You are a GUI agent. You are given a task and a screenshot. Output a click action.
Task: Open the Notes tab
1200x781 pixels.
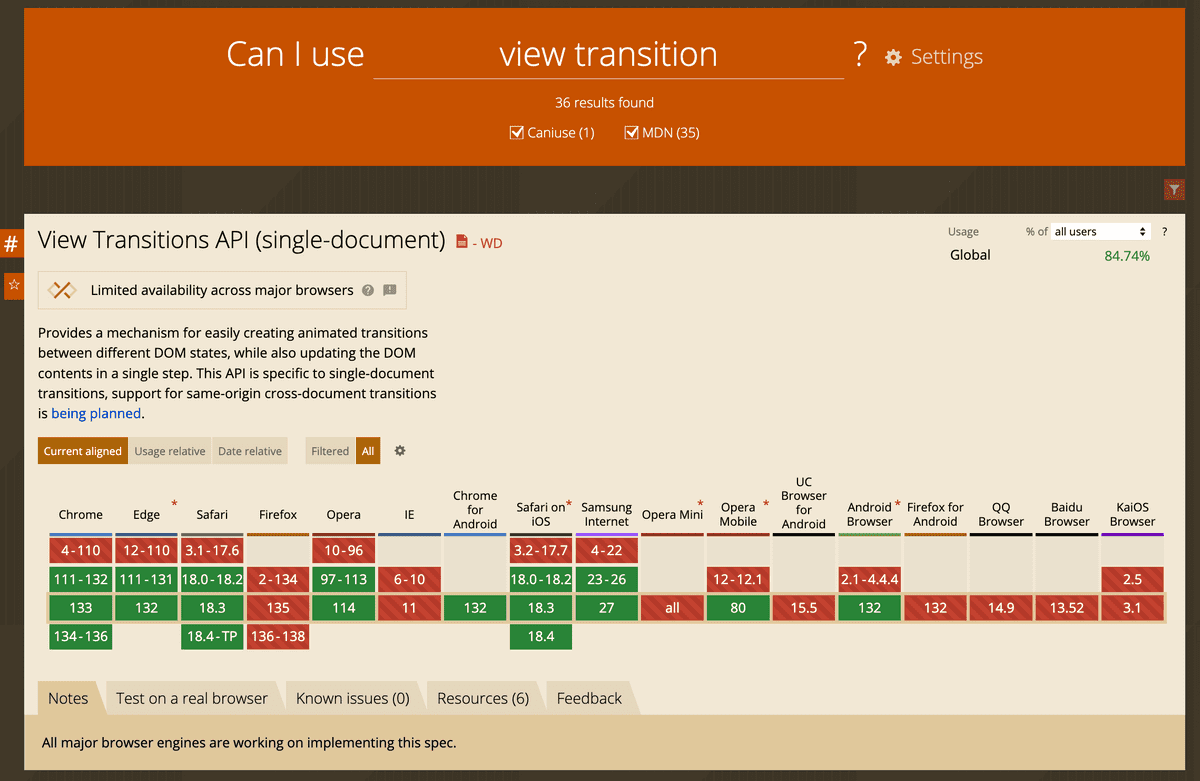point(68,699)
